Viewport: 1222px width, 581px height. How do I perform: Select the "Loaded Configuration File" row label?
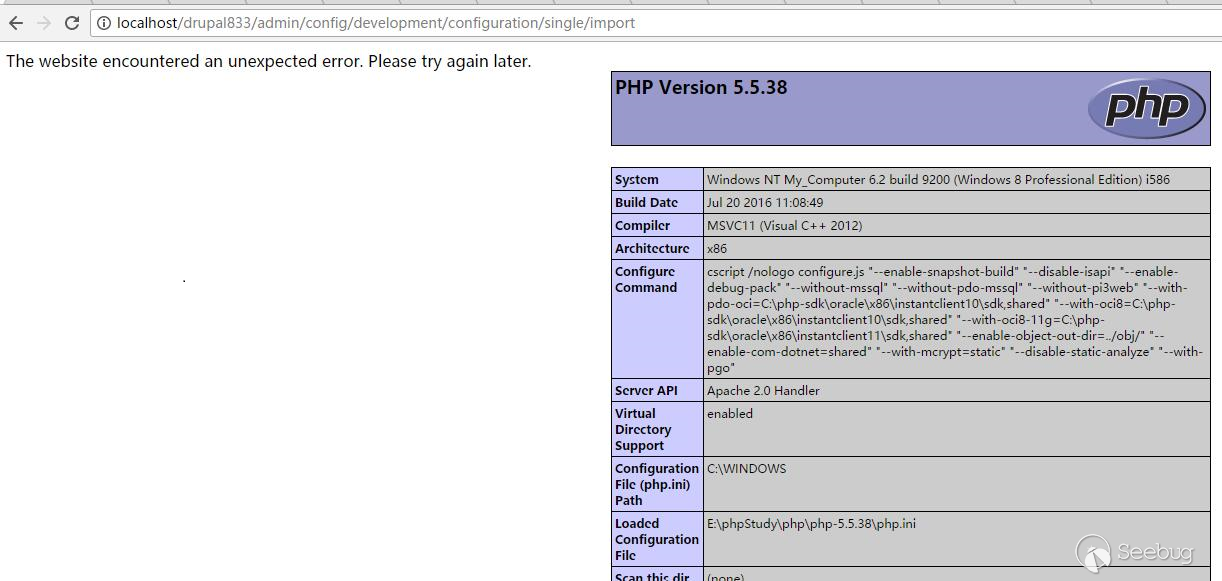(657, 540)
